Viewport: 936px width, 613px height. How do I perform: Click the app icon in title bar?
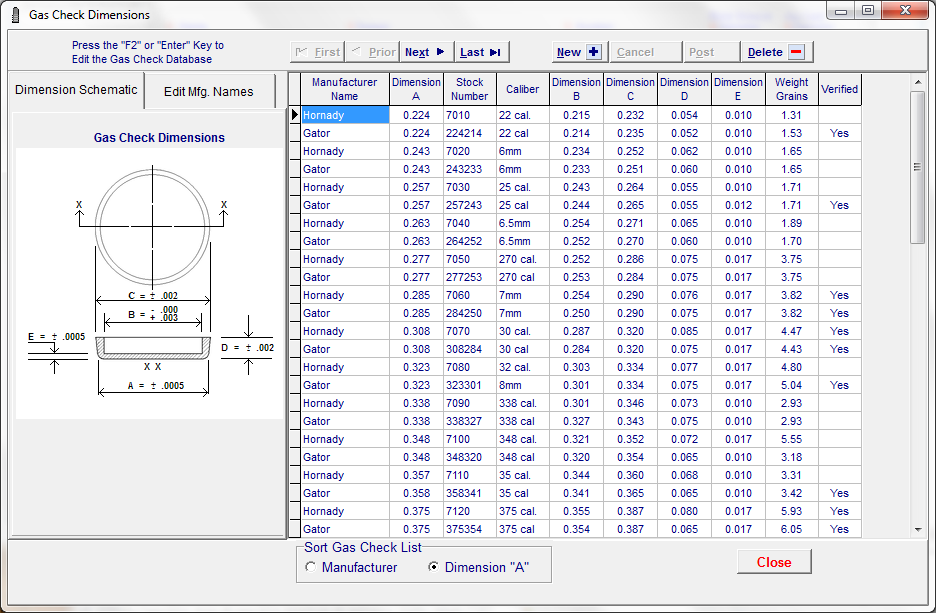[x=16, y=14]
